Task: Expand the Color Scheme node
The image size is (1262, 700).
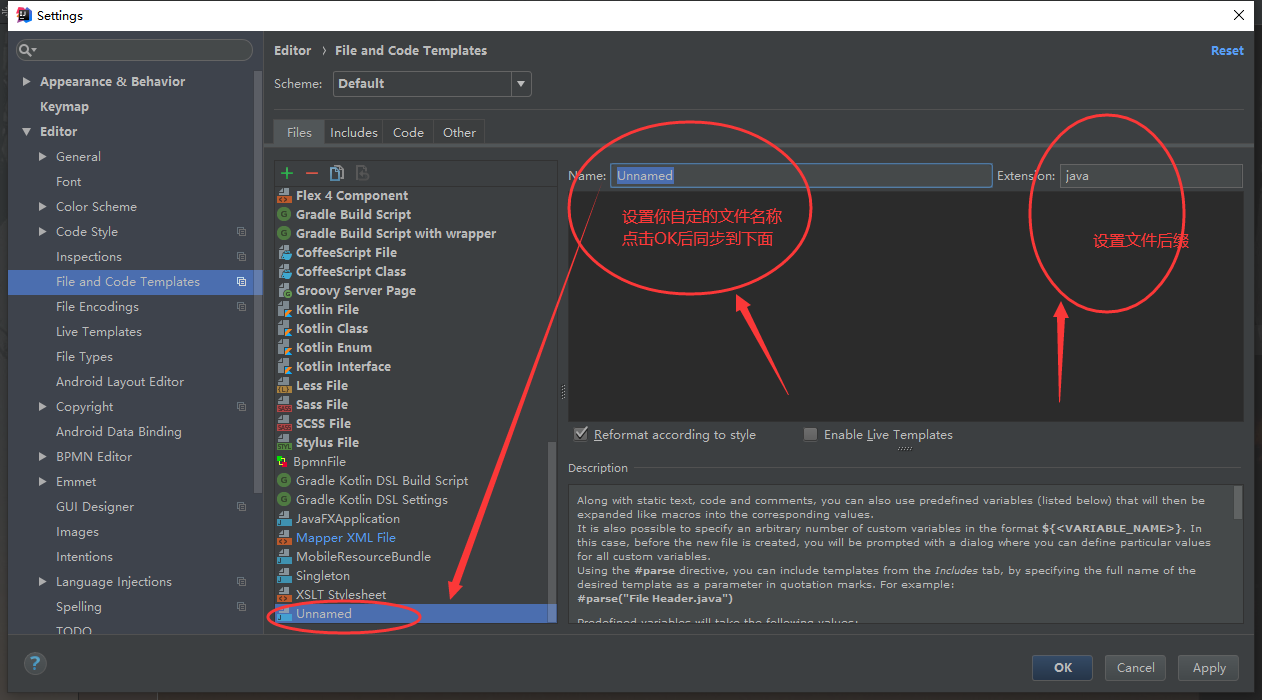Action: (43, 207)
